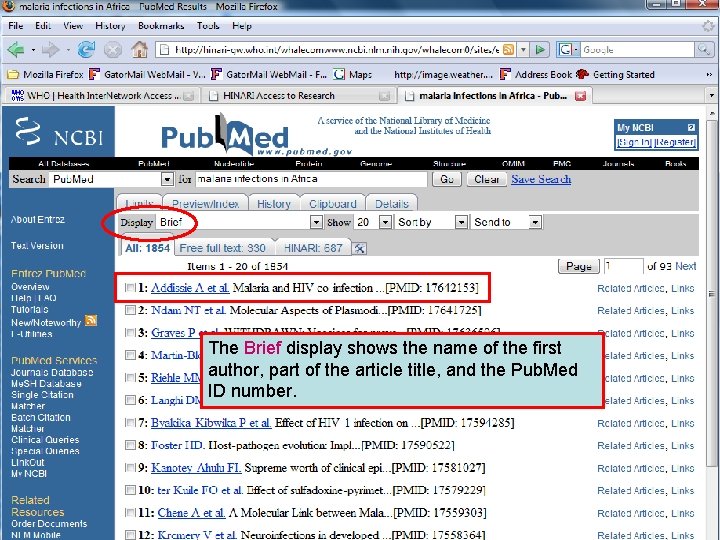Open the address bar history dropdown arrow
Screen dimensions: 720x540
pos(523,50)
